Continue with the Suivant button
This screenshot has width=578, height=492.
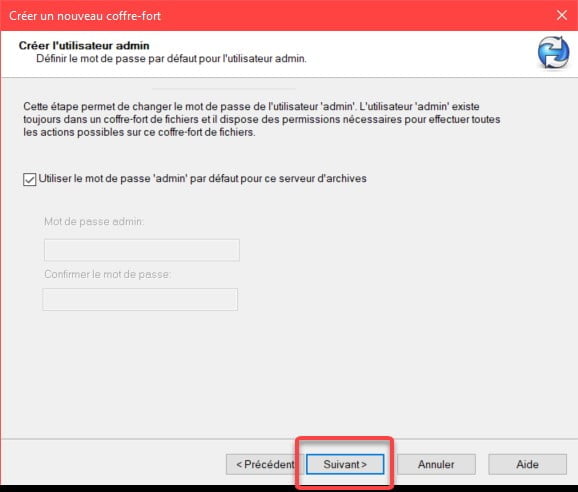coord(345,464)
